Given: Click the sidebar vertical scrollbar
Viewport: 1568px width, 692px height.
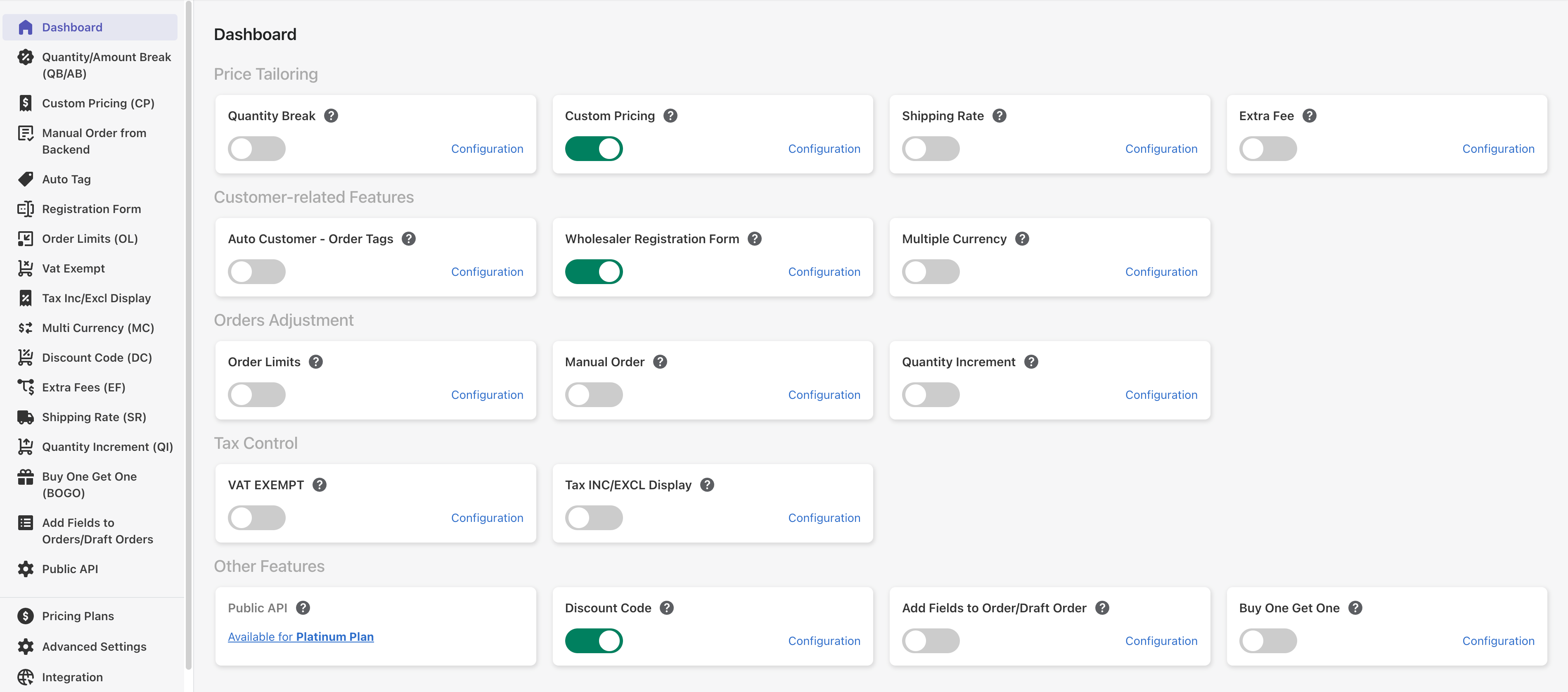Looking at the screenshot, I should tap(188, 335).
